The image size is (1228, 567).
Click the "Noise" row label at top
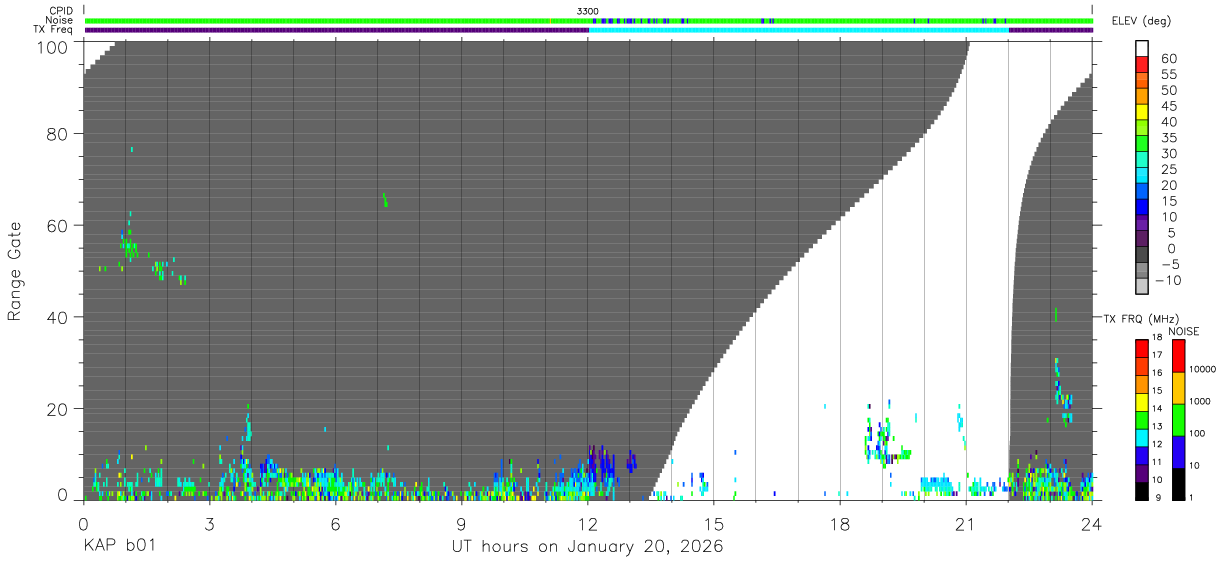pyautogui.click(x=59, y=20)
